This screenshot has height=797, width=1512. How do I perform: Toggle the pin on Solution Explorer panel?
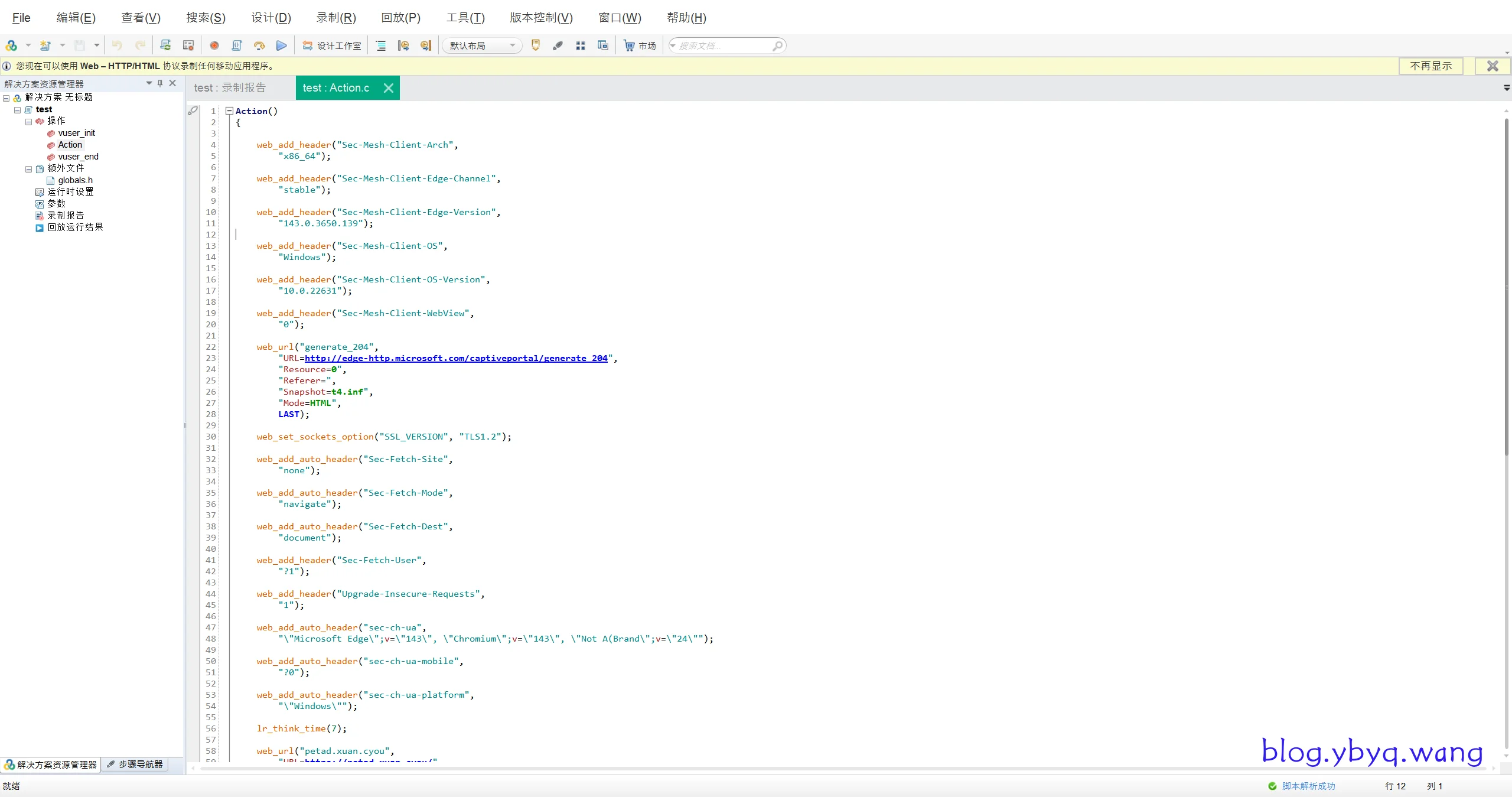pyautogui.click(x=160, y=83)
